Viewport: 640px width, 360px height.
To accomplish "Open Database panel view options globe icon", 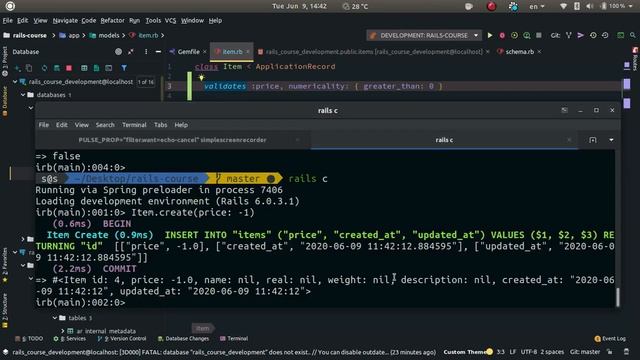I will 118,52.
